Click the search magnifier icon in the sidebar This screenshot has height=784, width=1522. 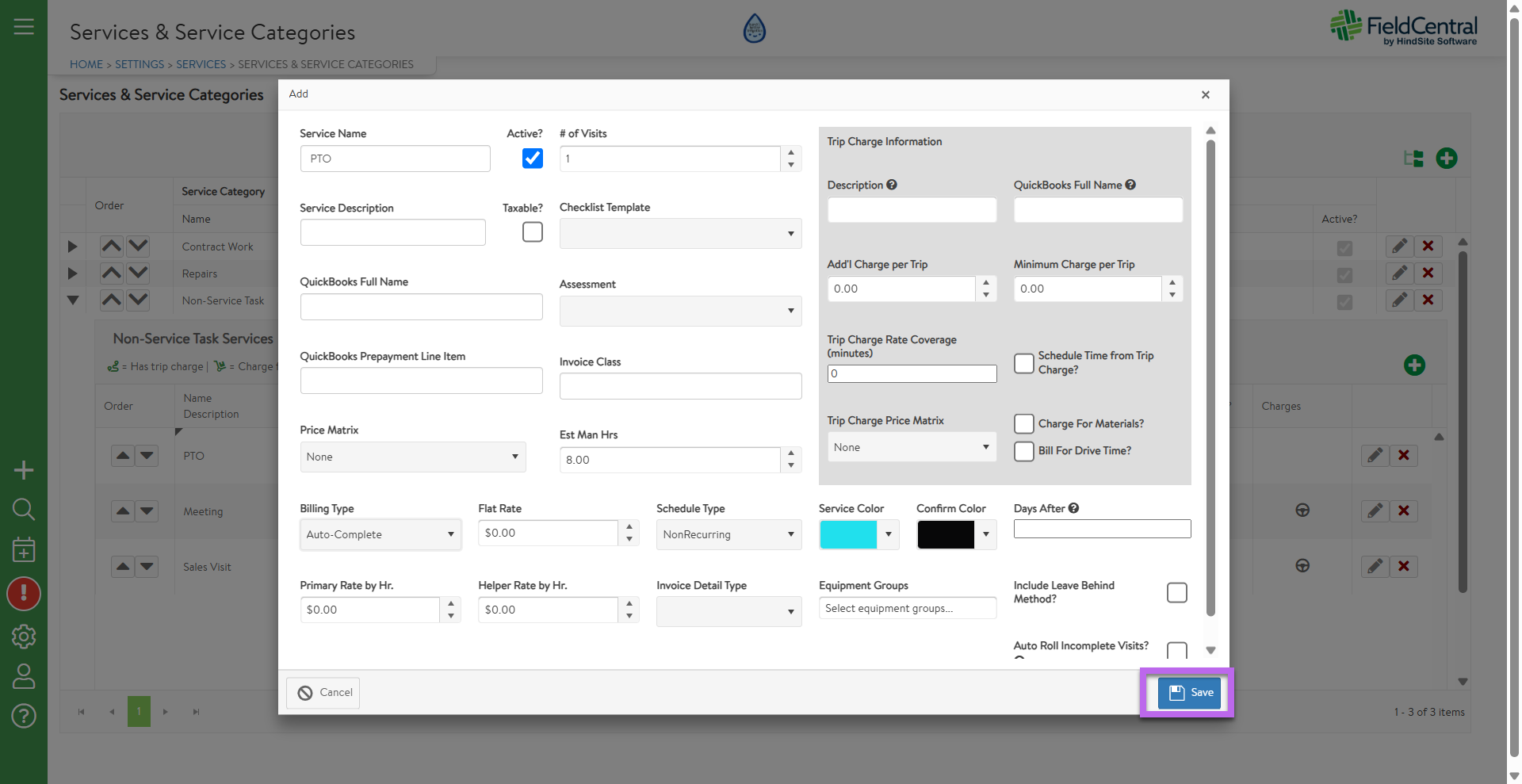(24, 509)
